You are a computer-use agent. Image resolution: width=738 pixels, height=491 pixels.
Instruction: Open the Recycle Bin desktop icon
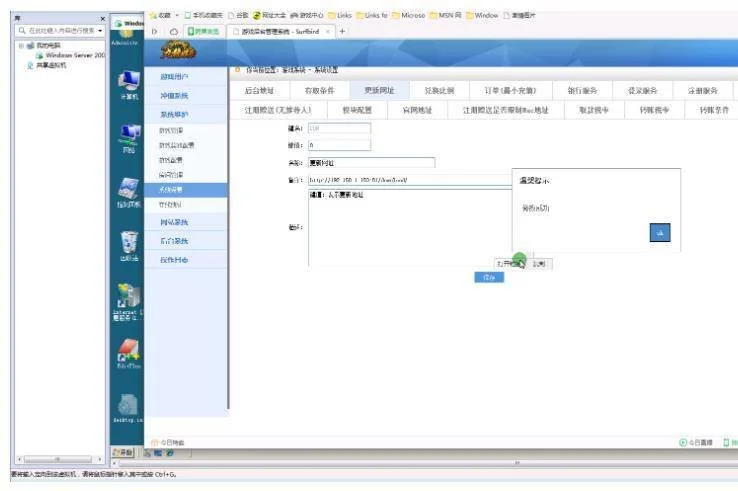(x=129, y=242)
